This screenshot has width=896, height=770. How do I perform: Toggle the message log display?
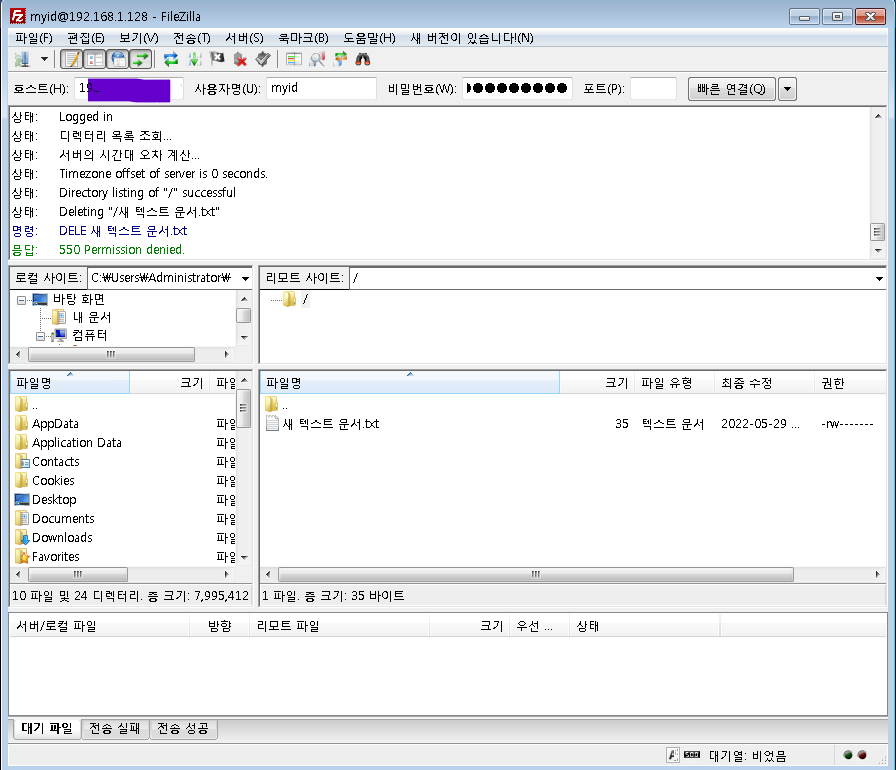pyautogui.click(x=71, y=59)
